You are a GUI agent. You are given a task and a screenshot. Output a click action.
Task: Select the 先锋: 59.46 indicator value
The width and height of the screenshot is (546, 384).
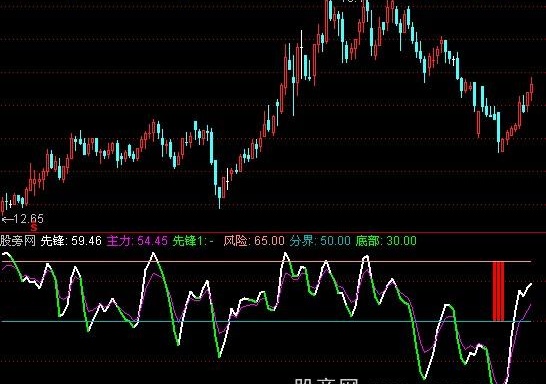tap(71, 241)
